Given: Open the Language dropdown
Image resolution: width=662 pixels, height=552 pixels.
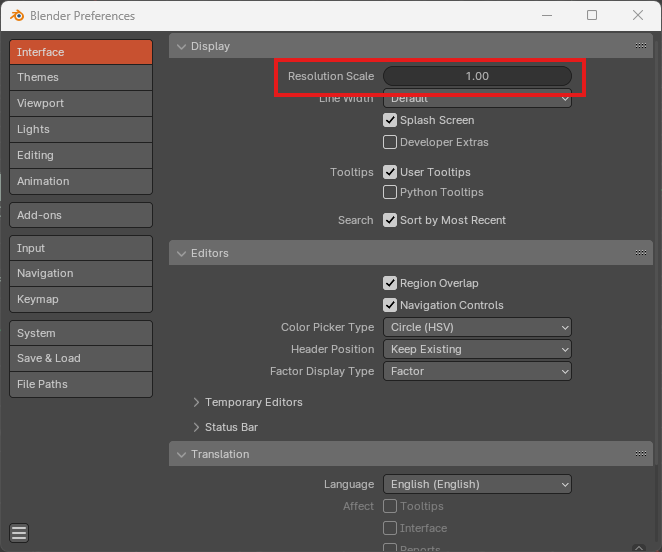Looking at the screenshot, I should click(x=477, y=484).
